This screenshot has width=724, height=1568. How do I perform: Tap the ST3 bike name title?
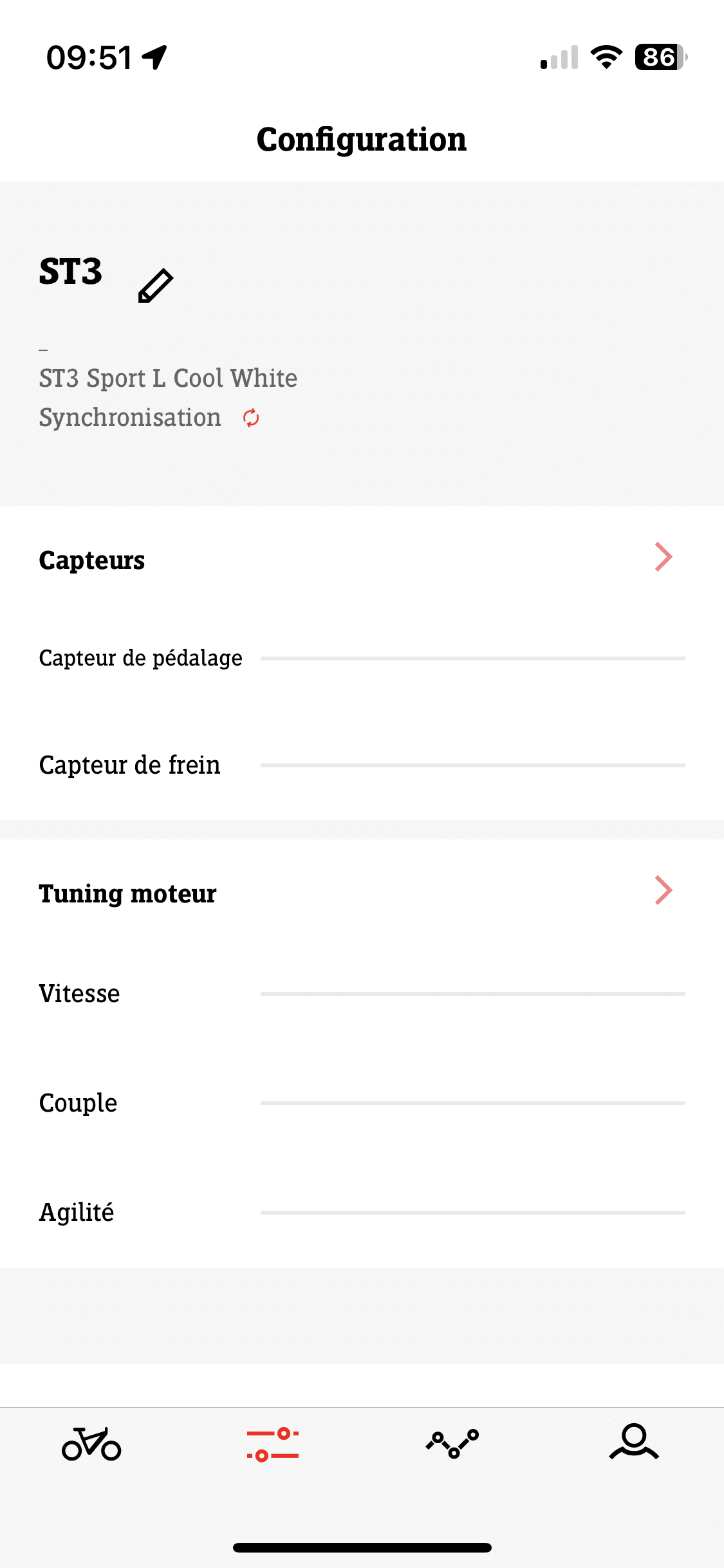(71, 271)
